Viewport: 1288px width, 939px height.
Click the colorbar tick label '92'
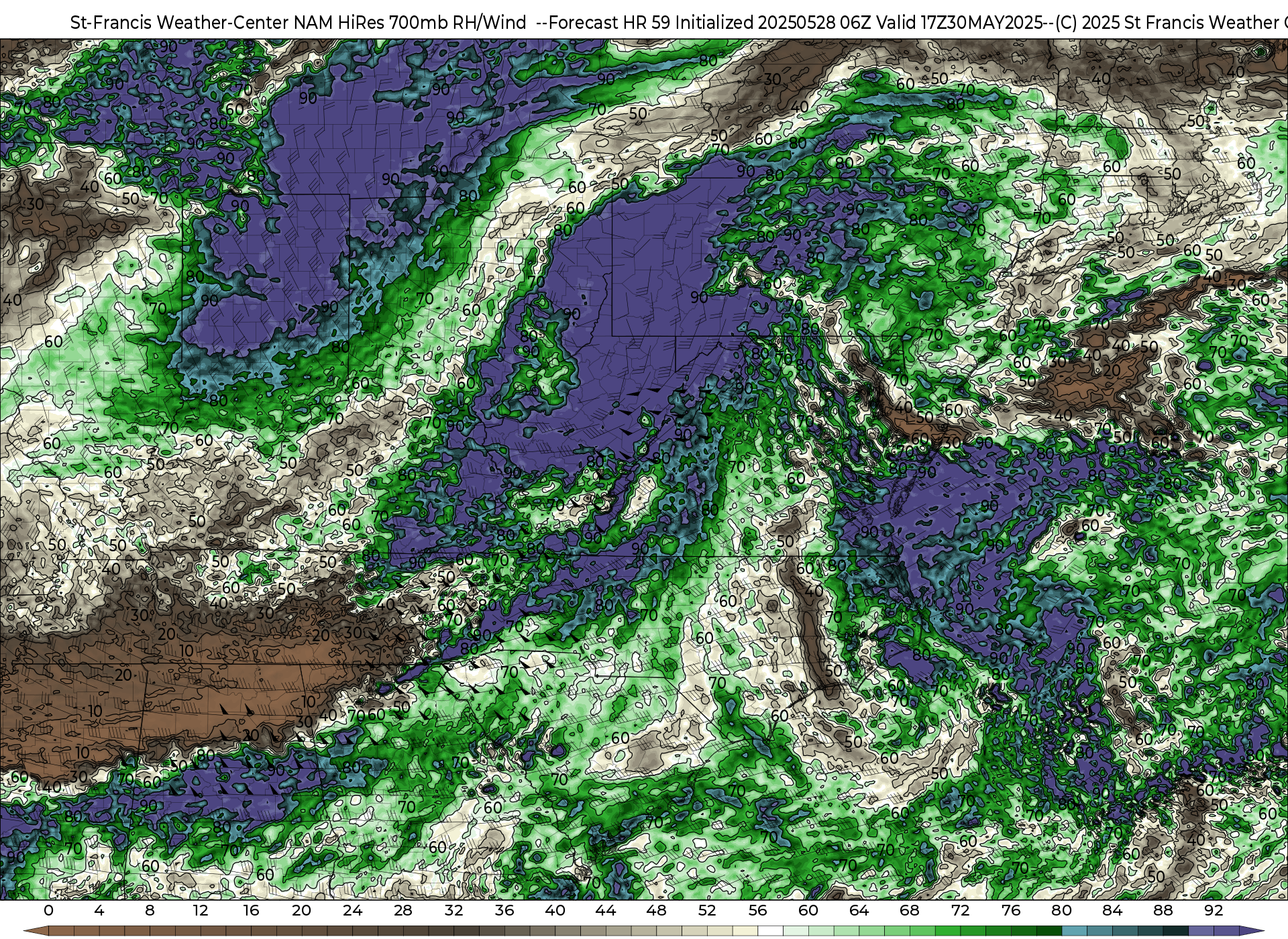1214,911
